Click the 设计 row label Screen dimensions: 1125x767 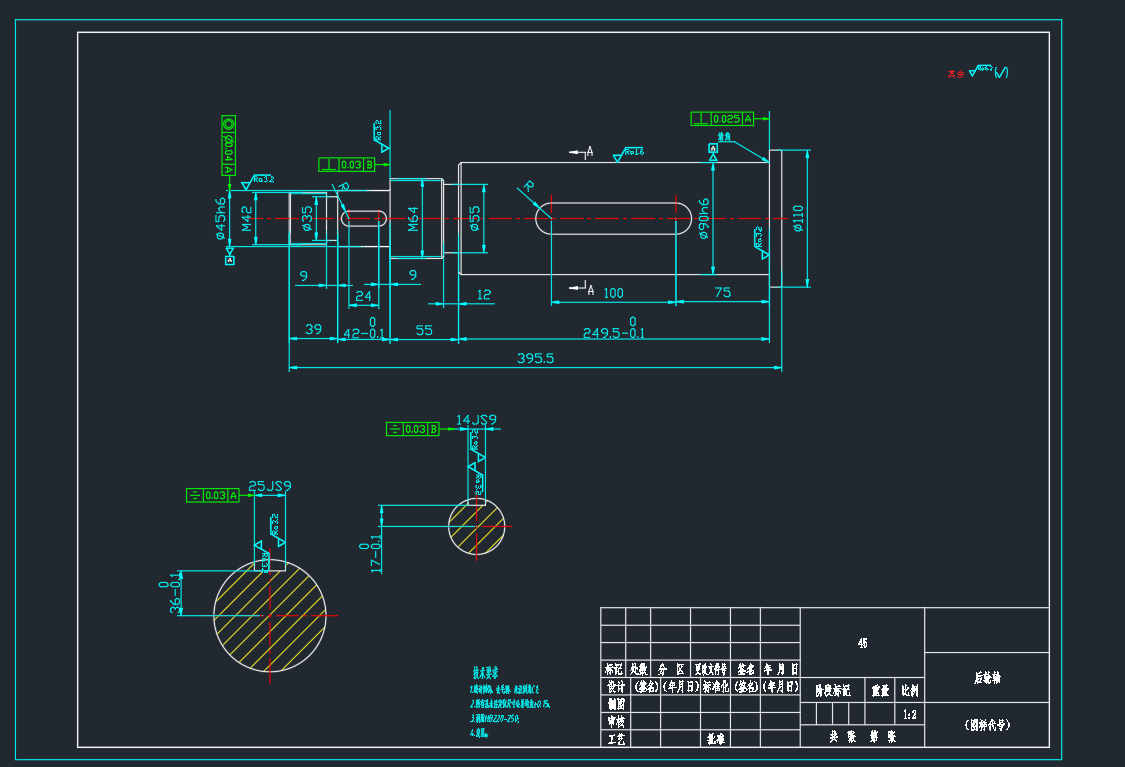click(616, 687)
